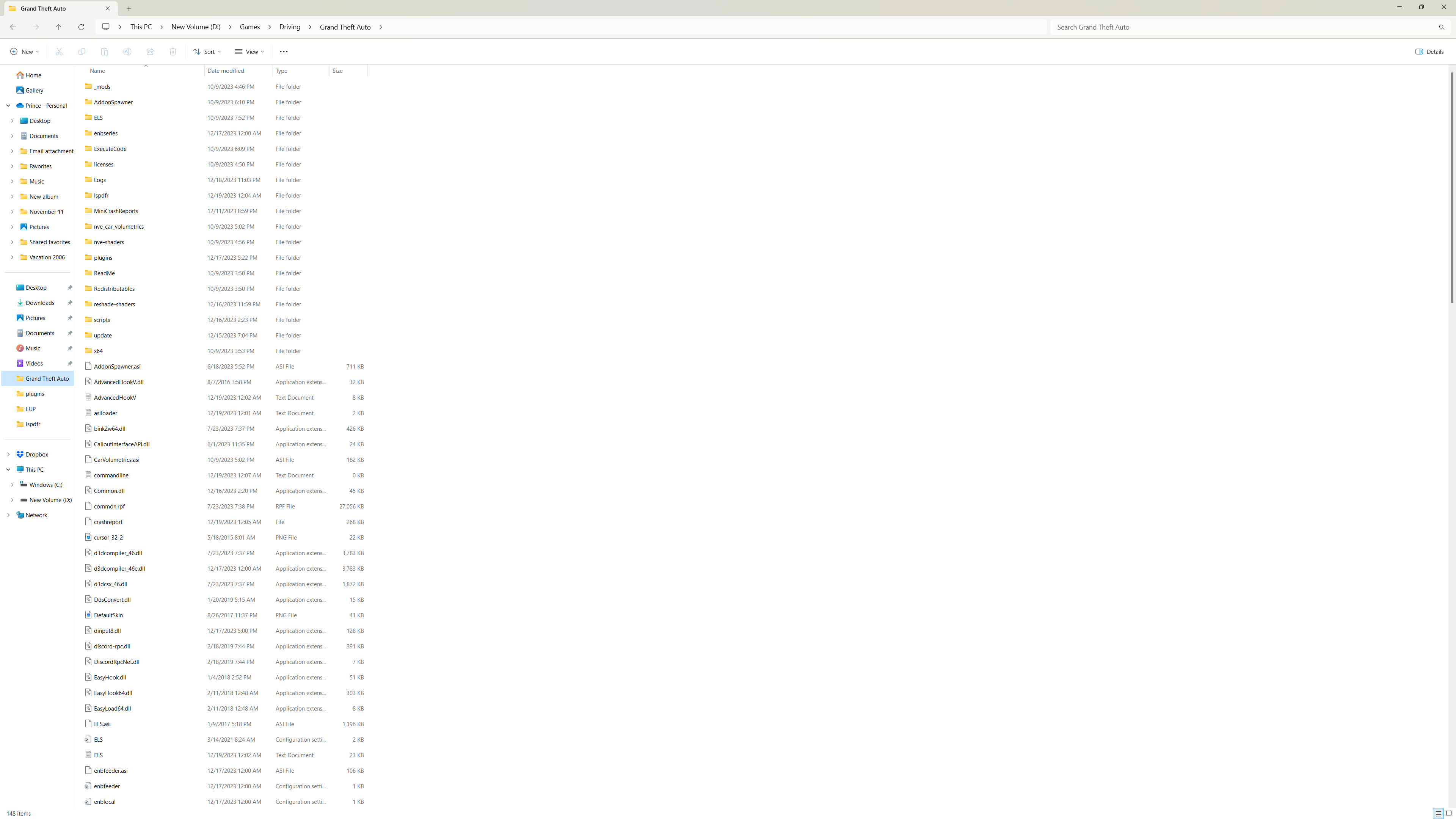Collapse the Prince - Personal OneDrive node
1456x819 pixels.
(8, 106)
